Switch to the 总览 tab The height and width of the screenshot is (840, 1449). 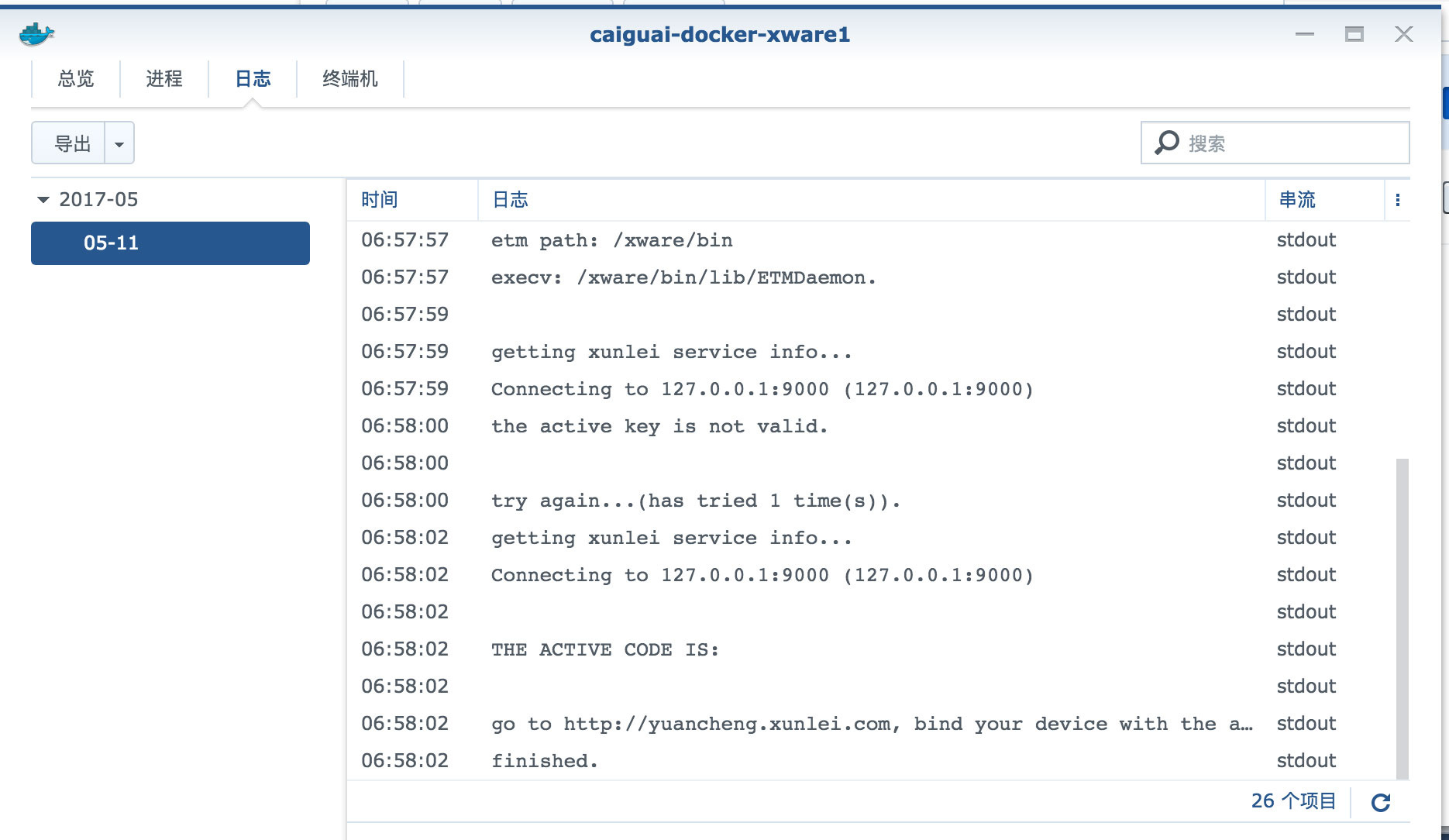point(76,79)
